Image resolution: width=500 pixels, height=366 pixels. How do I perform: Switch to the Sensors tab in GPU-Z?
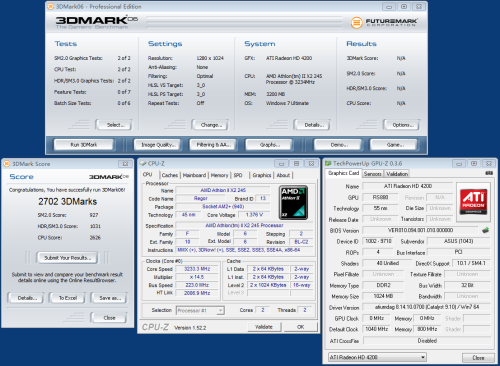pyautogui.click(x=372, y=174)
